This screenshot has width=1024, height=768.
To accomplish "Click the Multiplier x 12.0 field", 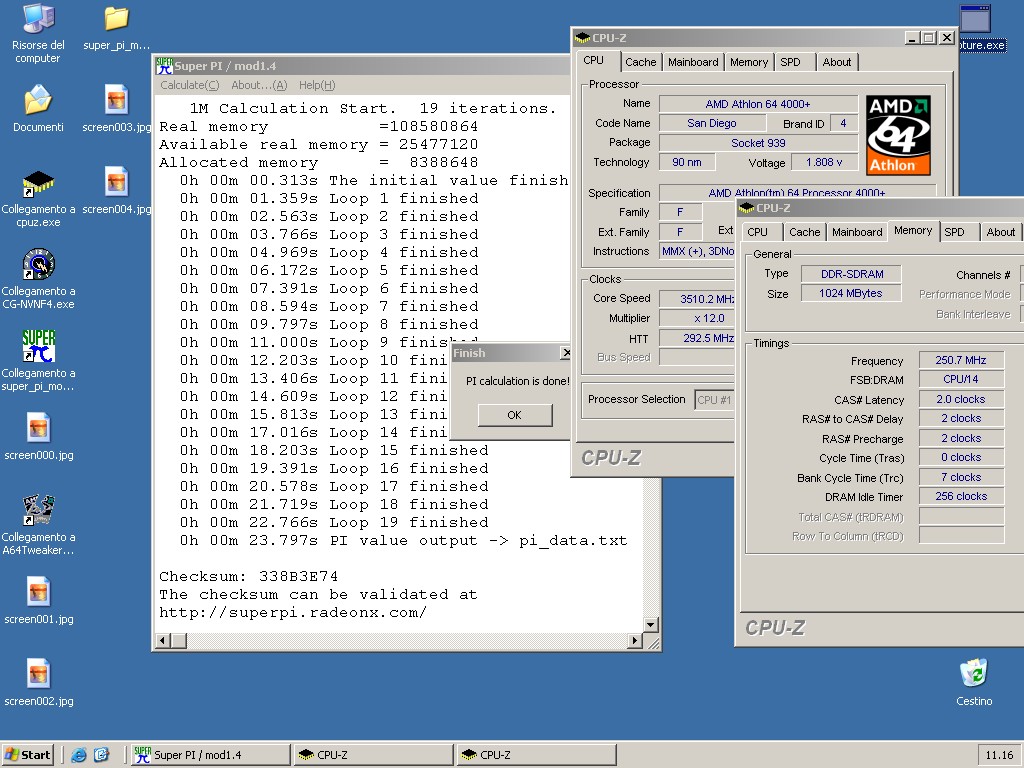I will [x=697, y=319].
